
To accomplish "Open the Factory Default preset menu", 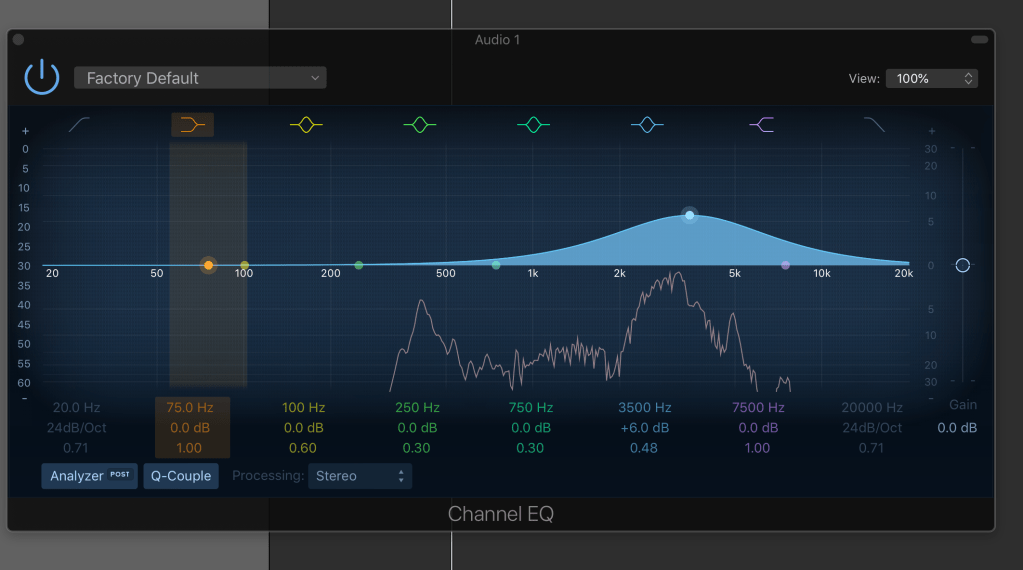I will (x=200, y=78).
